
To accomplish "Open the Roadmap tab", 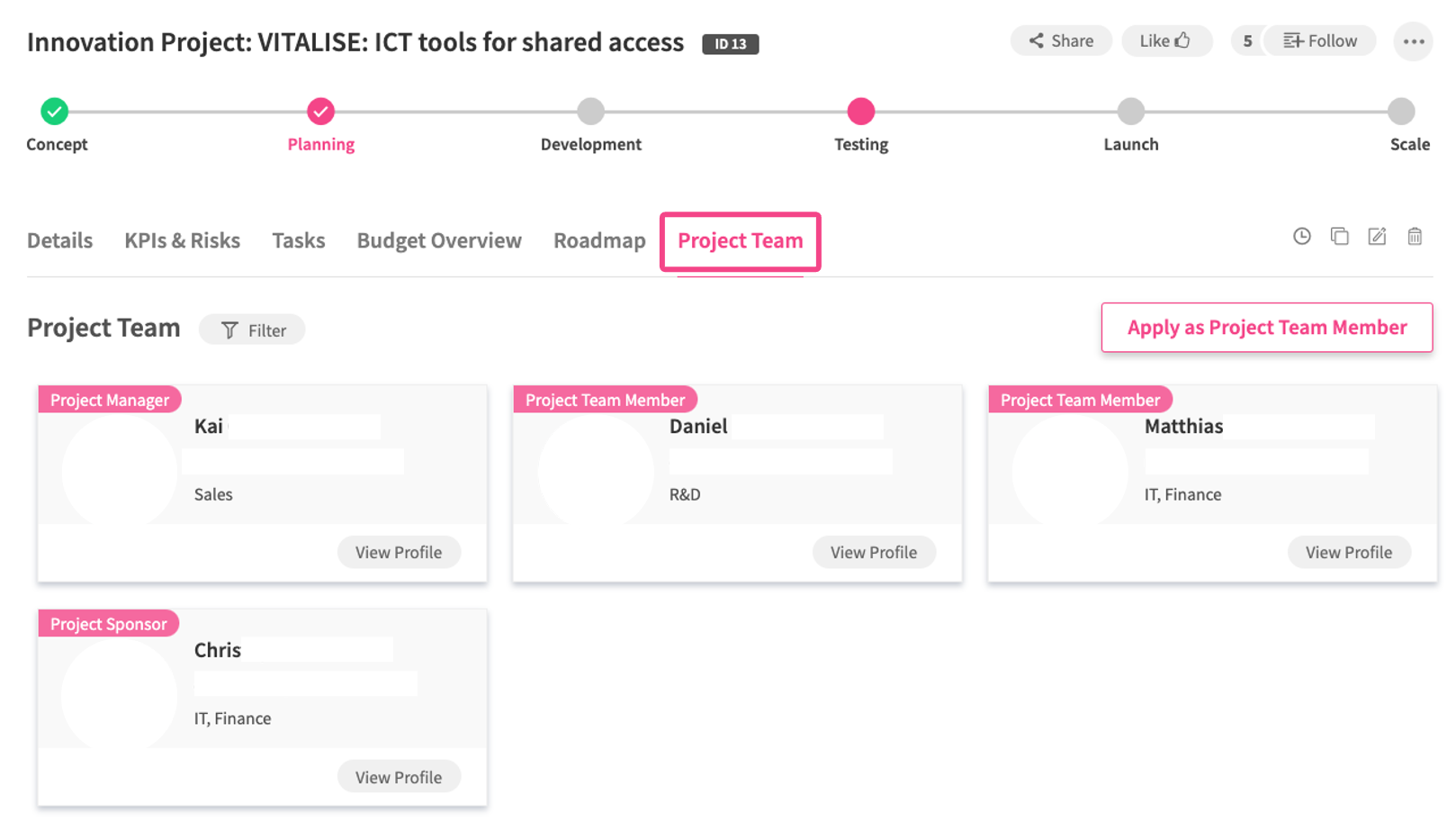I will tap(599, 241).
